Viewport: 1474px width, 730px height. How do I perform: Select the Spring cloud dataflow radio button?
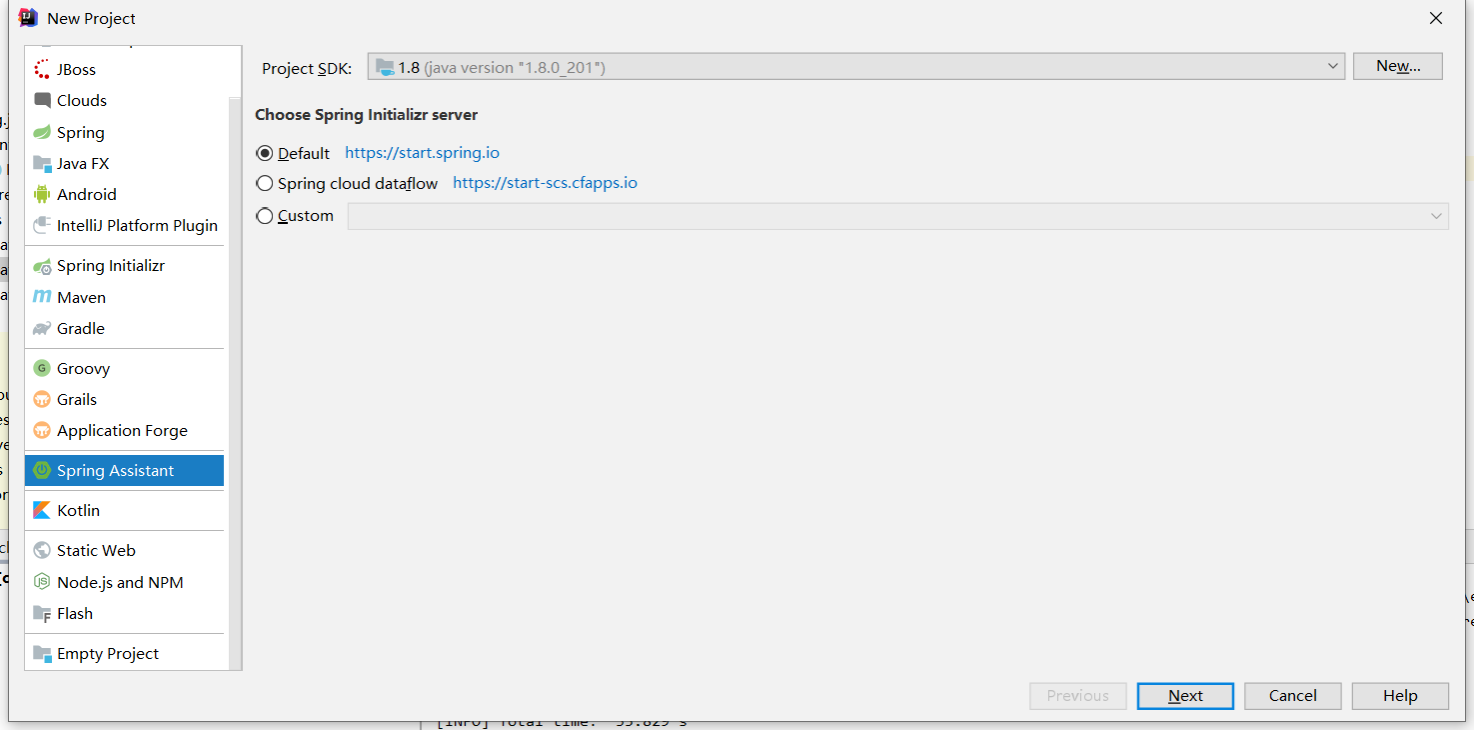pos(265,184)
